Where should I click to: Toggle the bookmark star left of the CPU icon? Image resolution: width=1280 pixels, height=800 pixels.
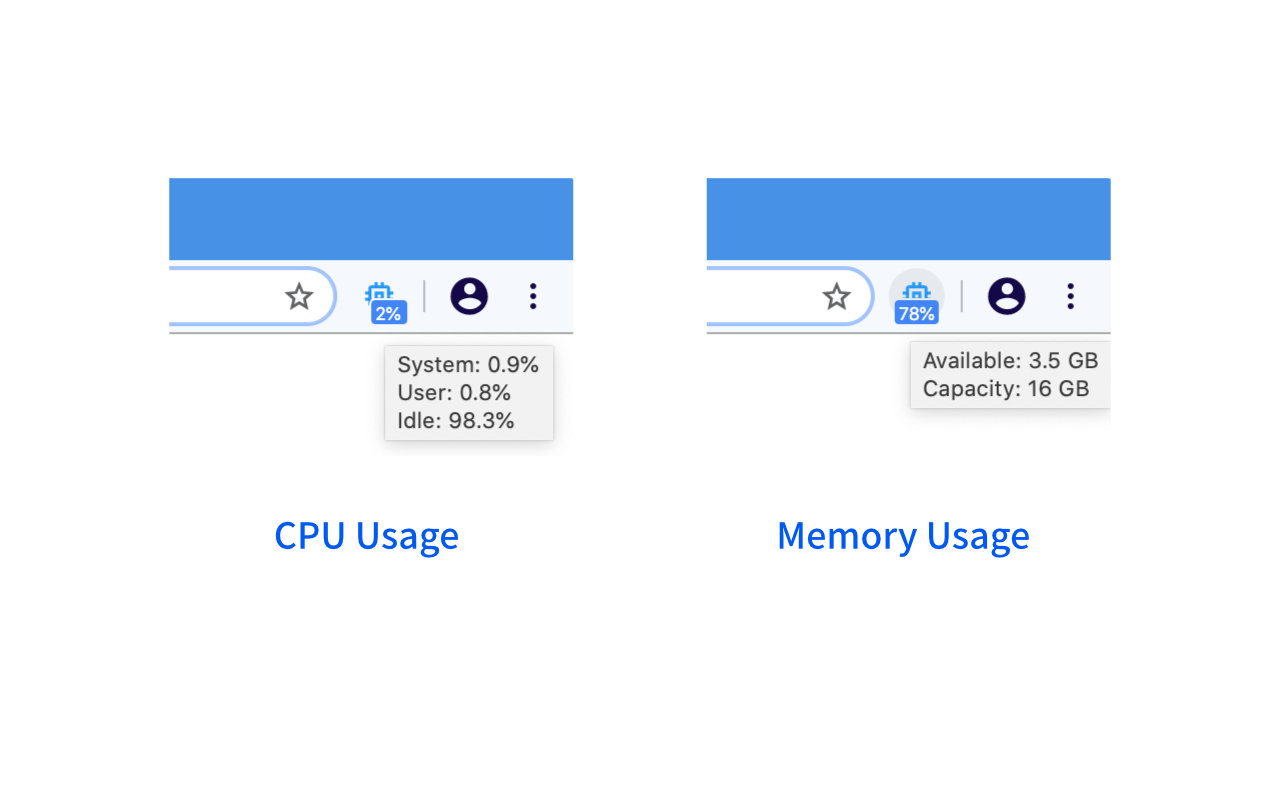click(300, 296)
